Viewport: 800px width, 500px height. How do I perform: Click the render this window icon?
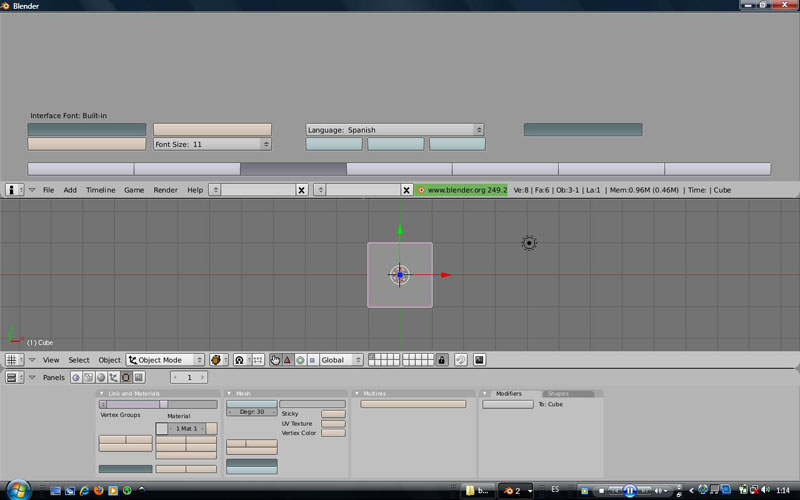479,360
